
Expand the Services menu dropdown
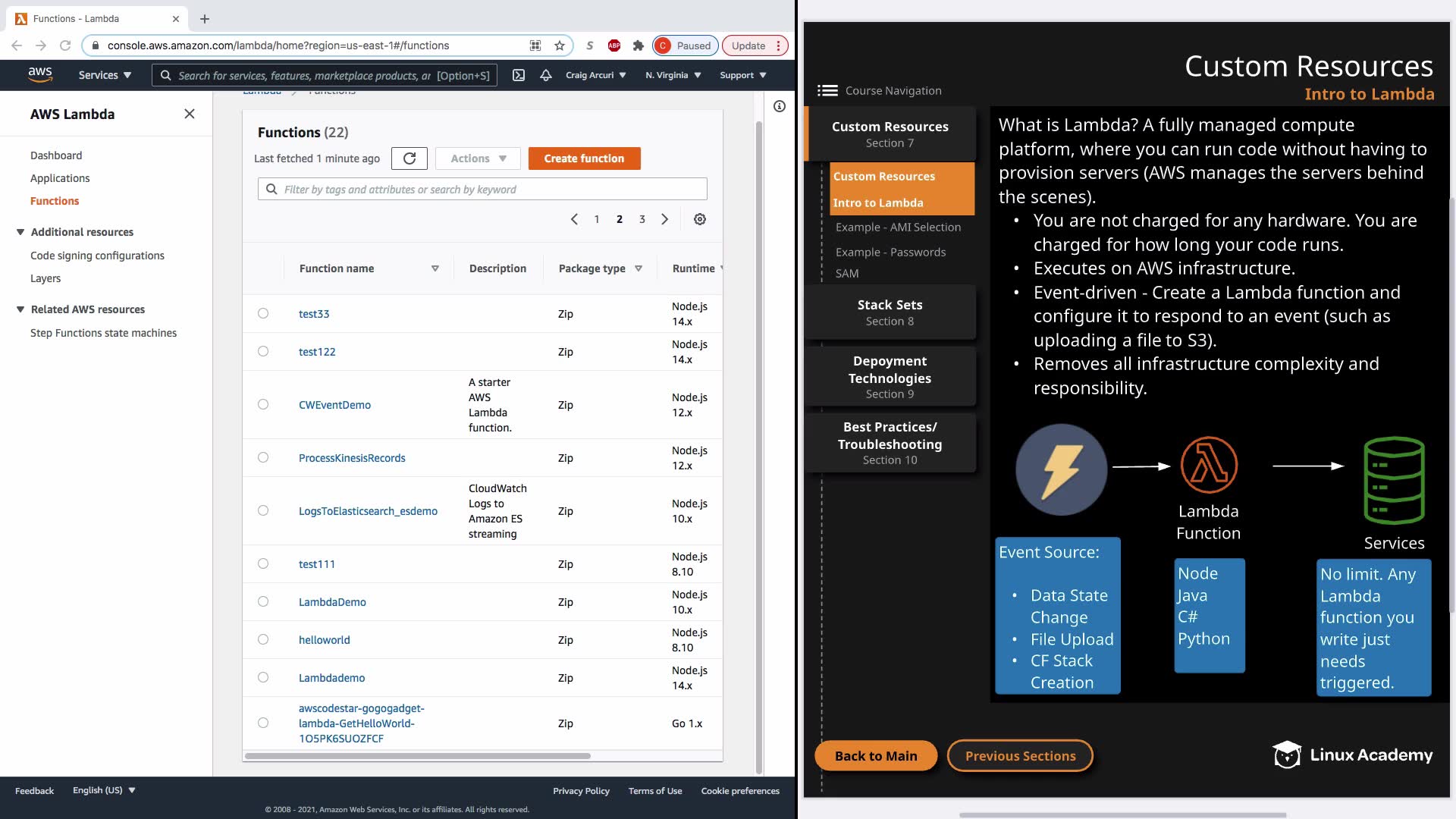(x=105, y=75)
